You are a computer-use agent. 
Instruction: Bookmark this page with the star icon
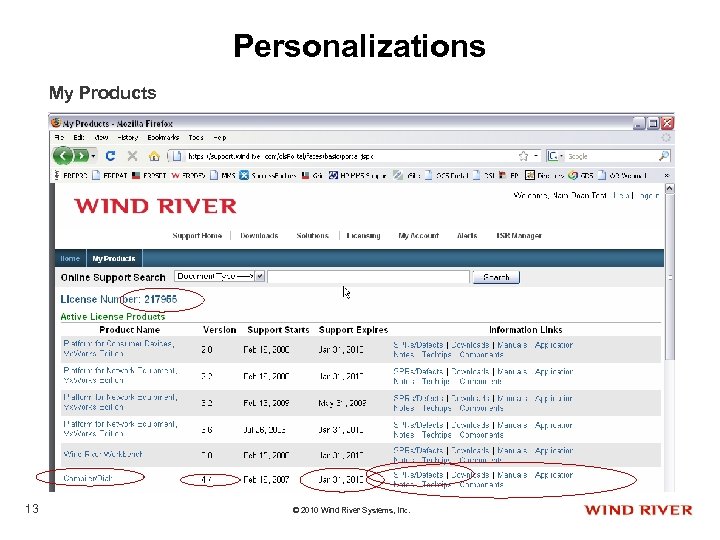tap(523, 156)
